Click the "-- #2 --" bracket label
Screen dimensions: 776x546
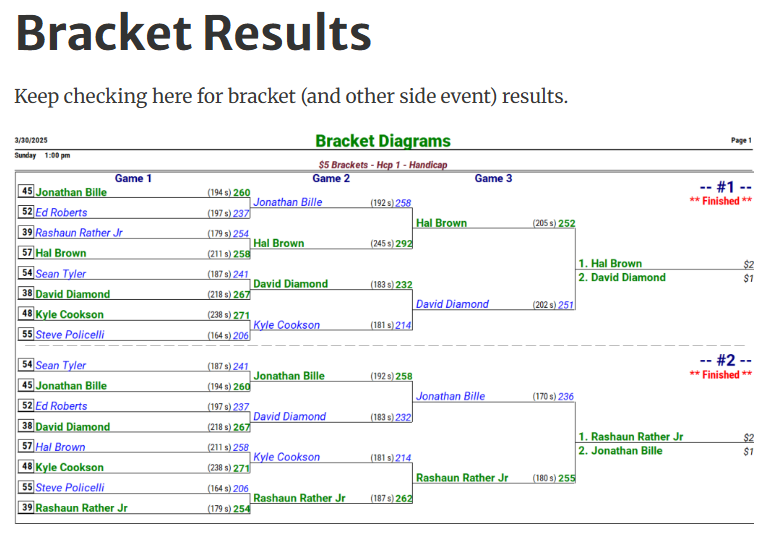click(725, 360)
